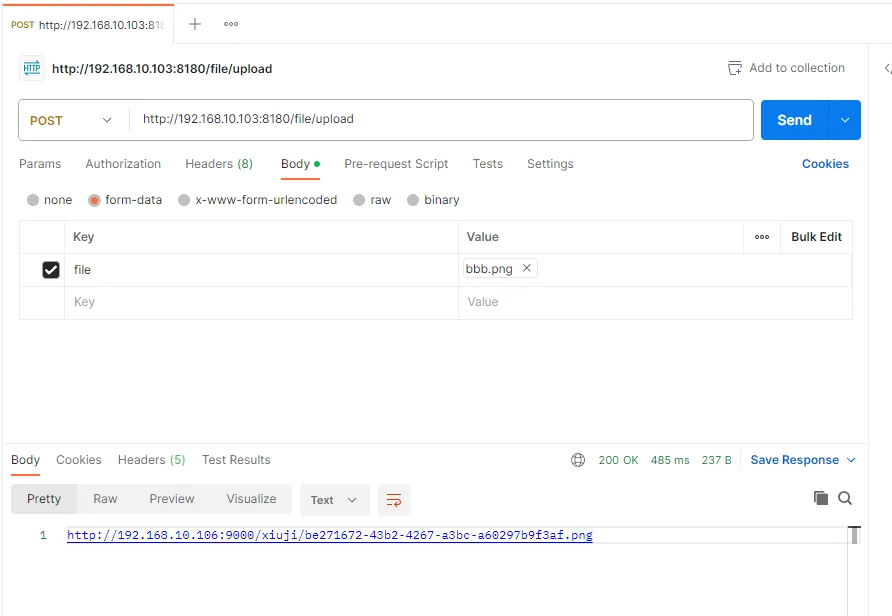892x616 pixels.
Task: Open tab options three-dots menu
Action: [231, 24]
